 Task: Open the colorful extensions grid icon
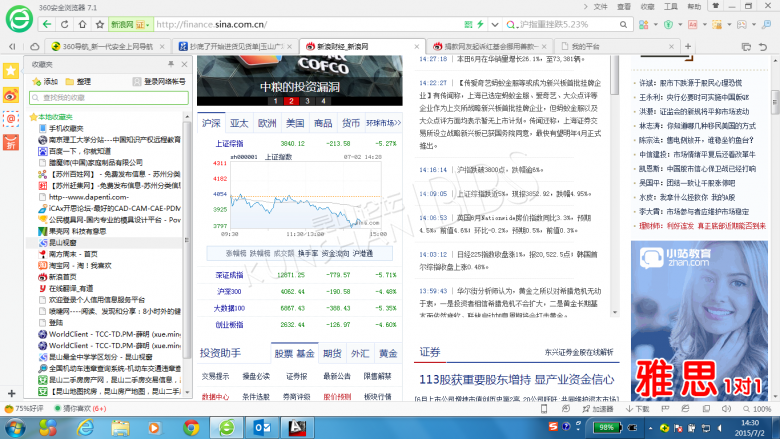644,24
